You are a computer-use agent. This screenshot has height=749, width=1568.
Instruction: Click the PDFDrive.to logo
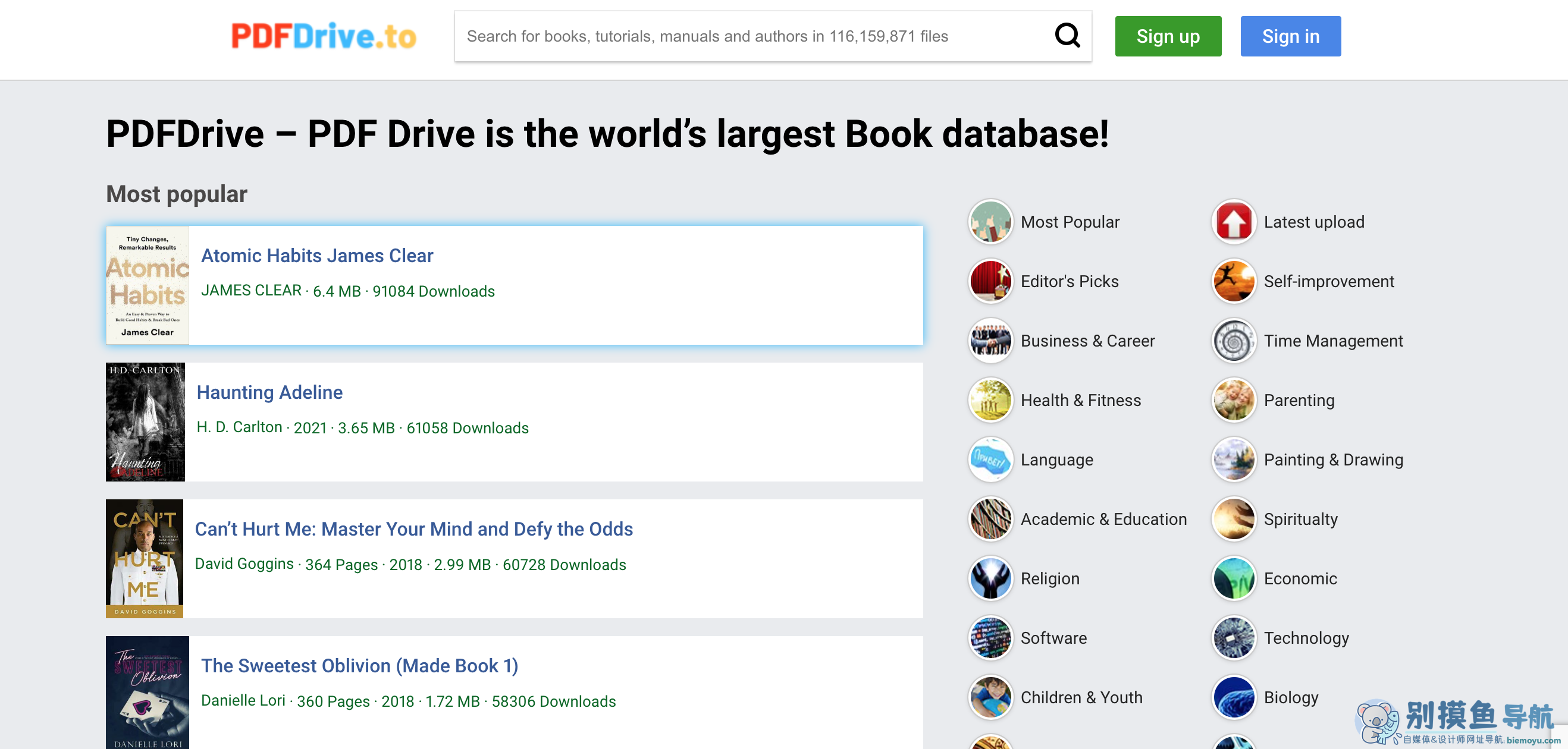tap(324, 36)
